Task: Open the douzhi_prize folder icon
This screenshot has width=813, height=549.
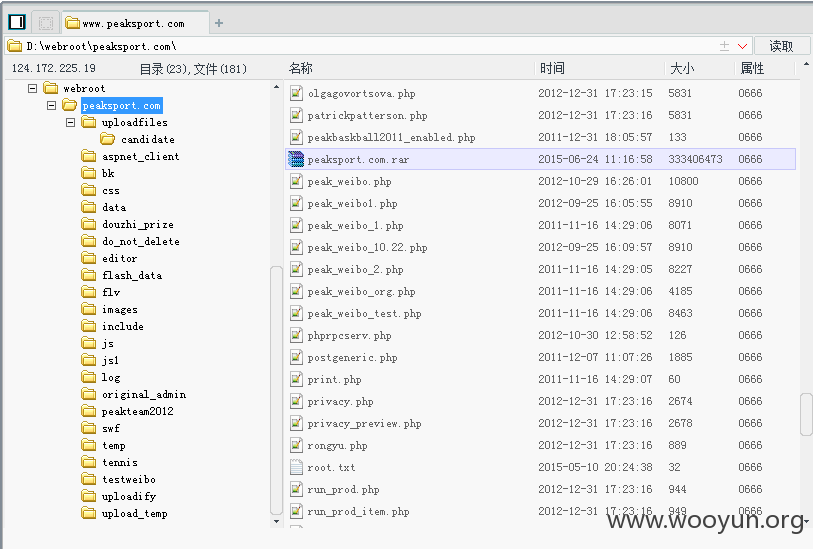Action: point(89,224)
